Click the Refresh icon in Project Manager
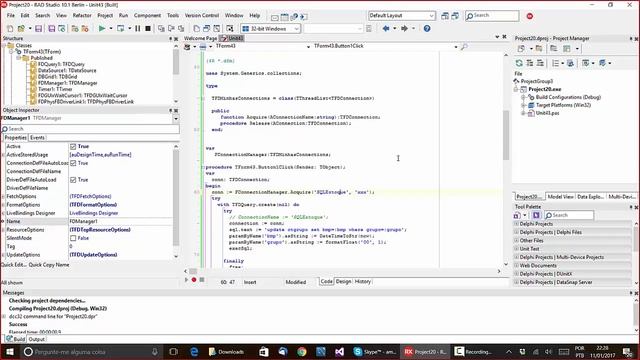The height and width of the screenshot is (360, 640). [519, 63]
